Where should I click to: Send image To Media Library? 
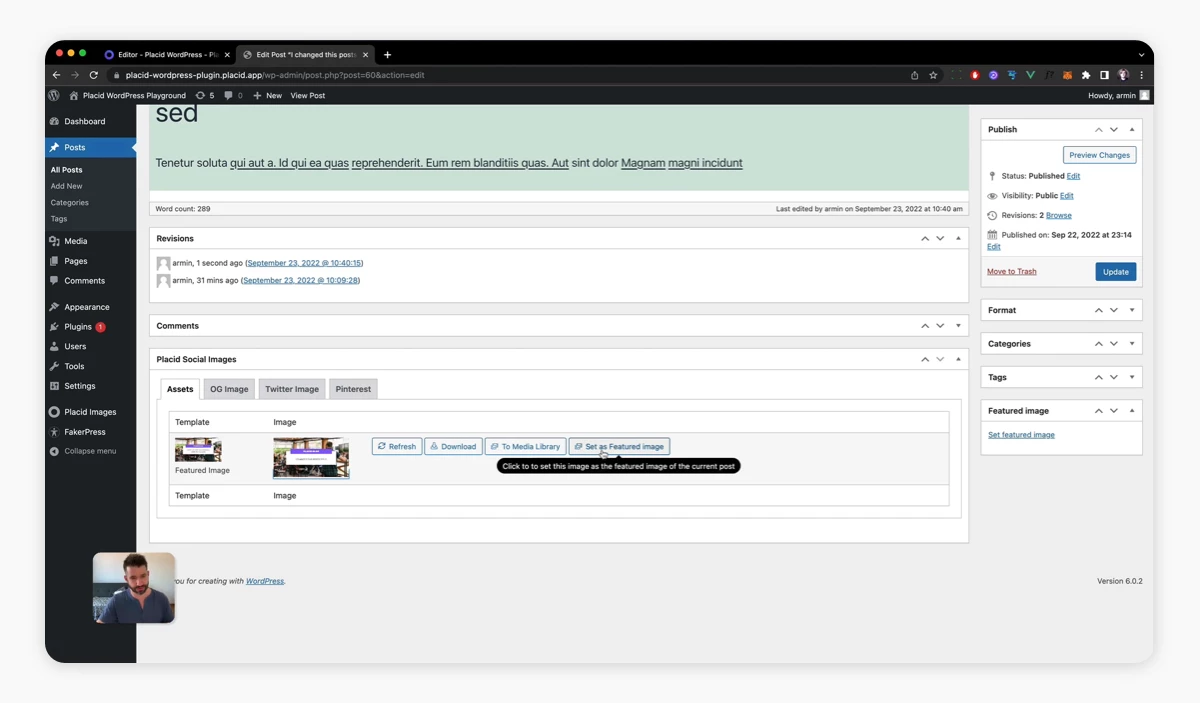[x=525, y=446]
